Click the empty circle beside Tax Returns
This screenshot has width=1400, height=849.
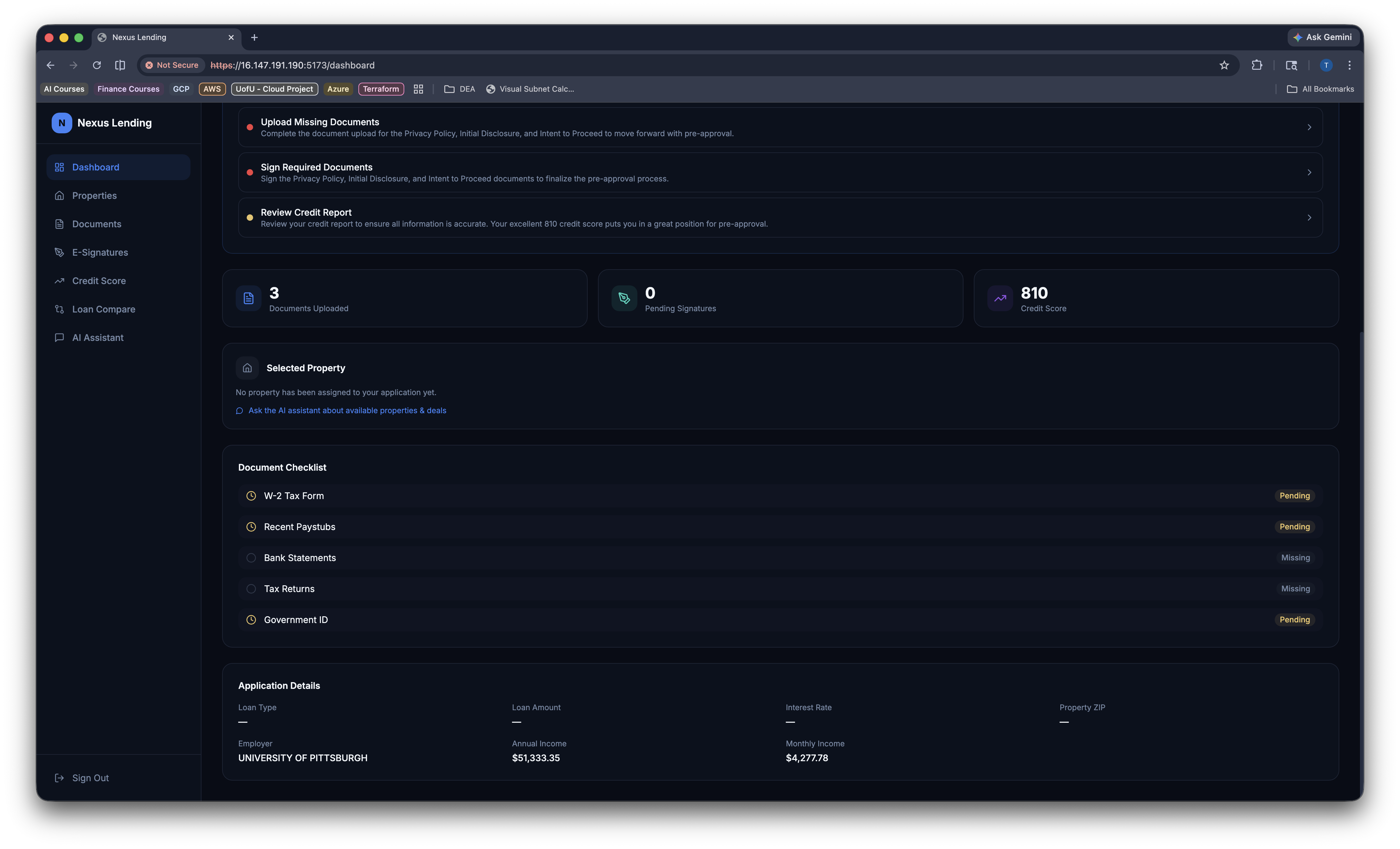pyautogui.click(x=251, y=589)
